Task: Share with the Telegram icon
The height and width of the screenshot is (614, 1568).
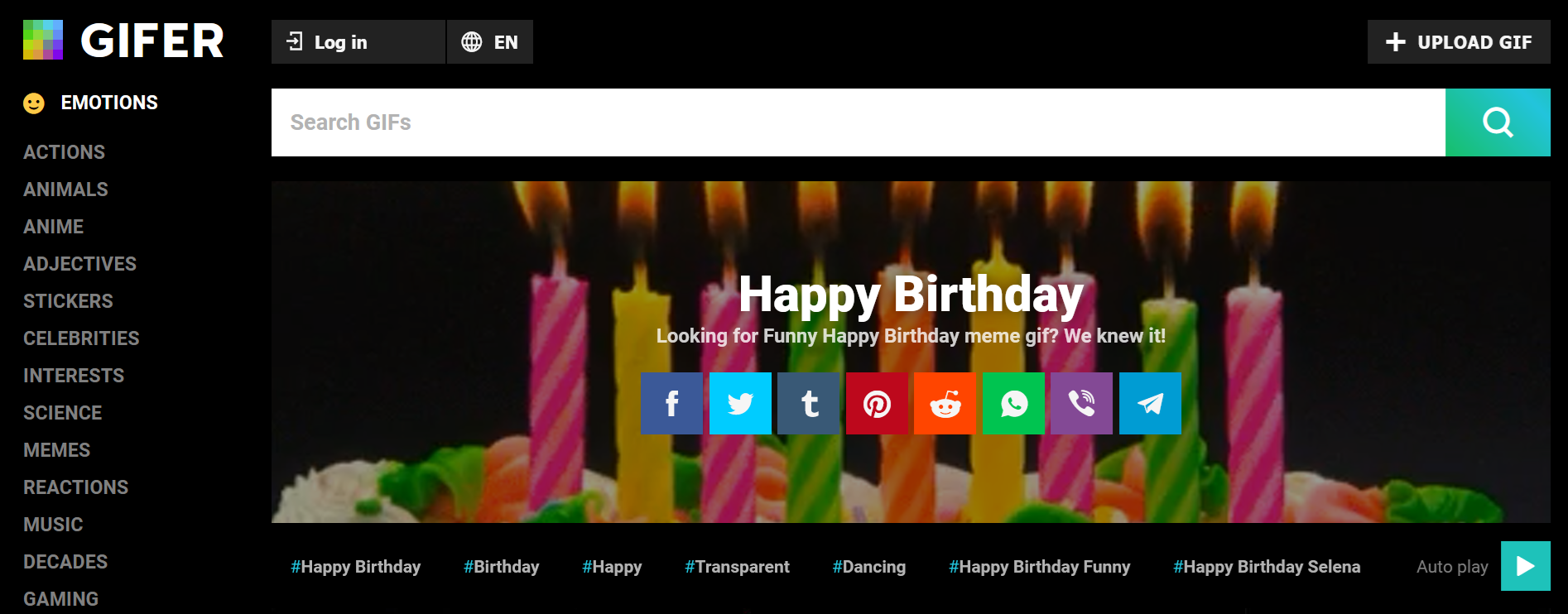Action: [x=1150, y=404]
